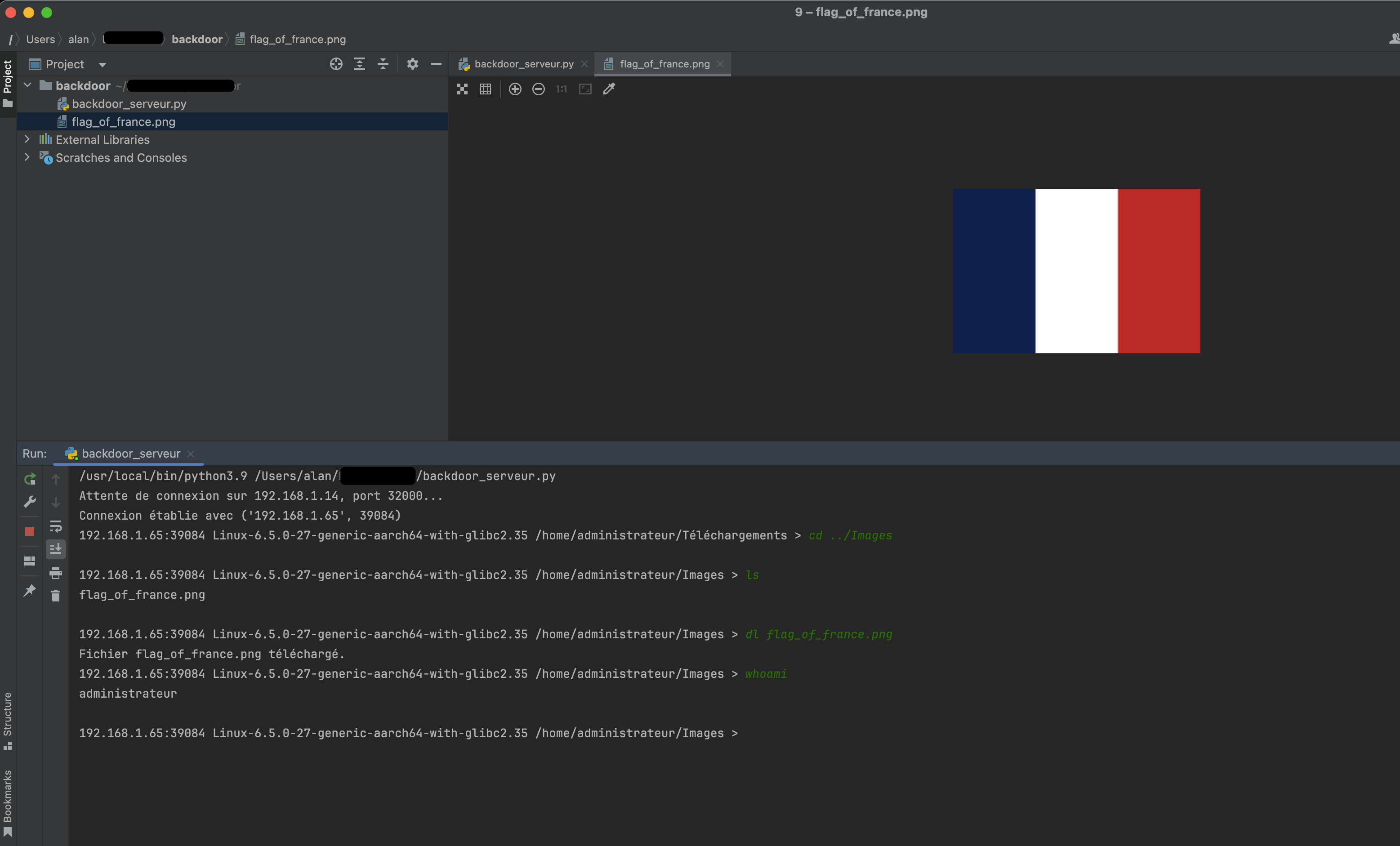
Task: Toggle the image grid display
Action: click(485, 89)
